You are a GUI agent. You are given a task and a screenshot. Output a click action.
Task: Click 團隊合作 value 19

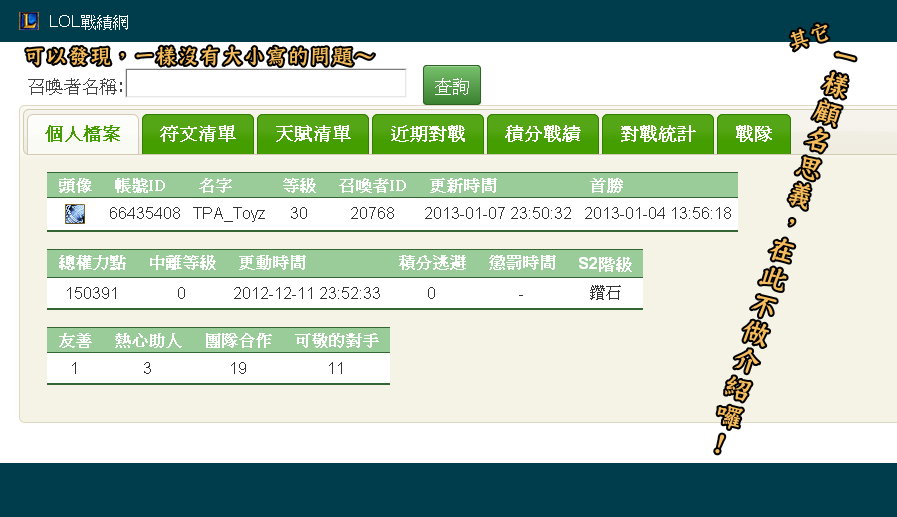(238, 368)
